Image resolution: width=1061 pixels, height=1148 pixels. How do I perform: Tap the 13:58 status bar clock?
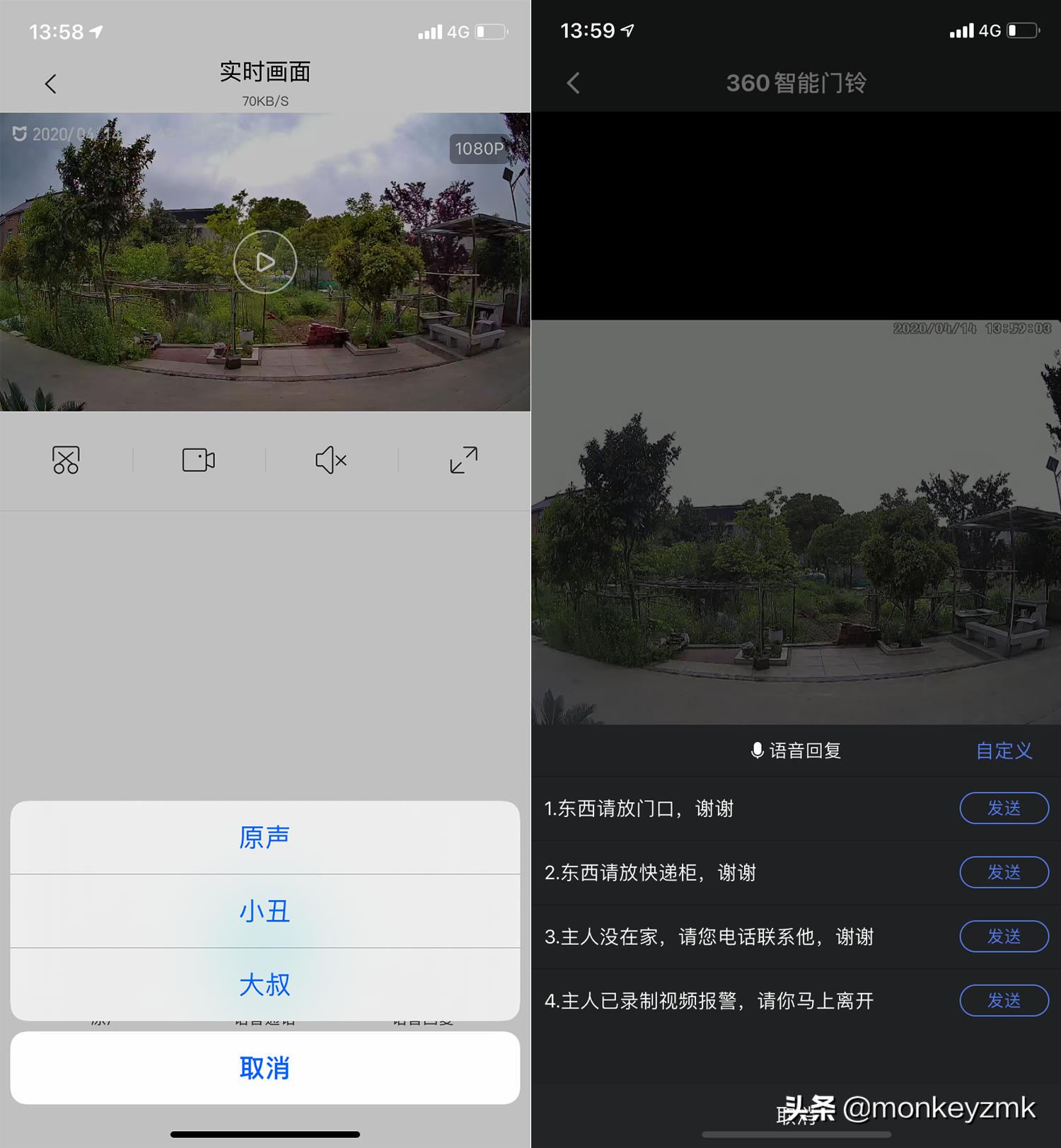coord(57,32)
